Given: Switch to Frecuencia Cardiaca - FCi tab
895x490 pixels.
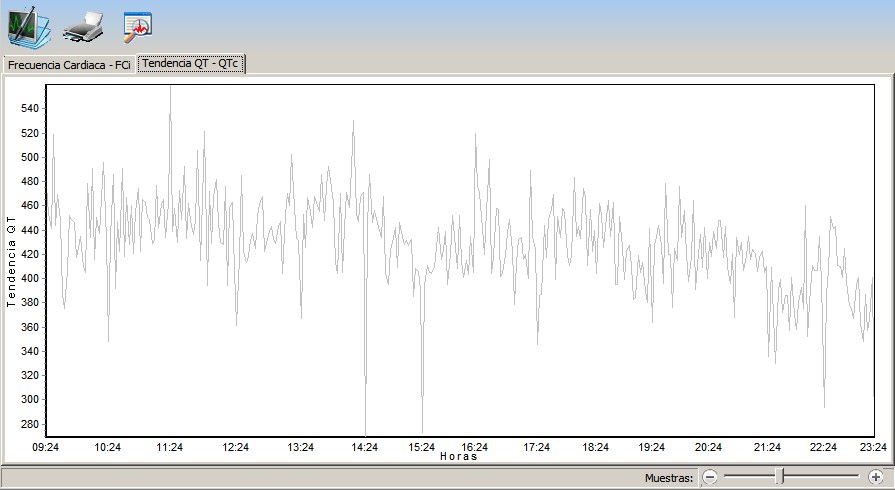Looking at the screenshot, I should (x=68, y=64).
